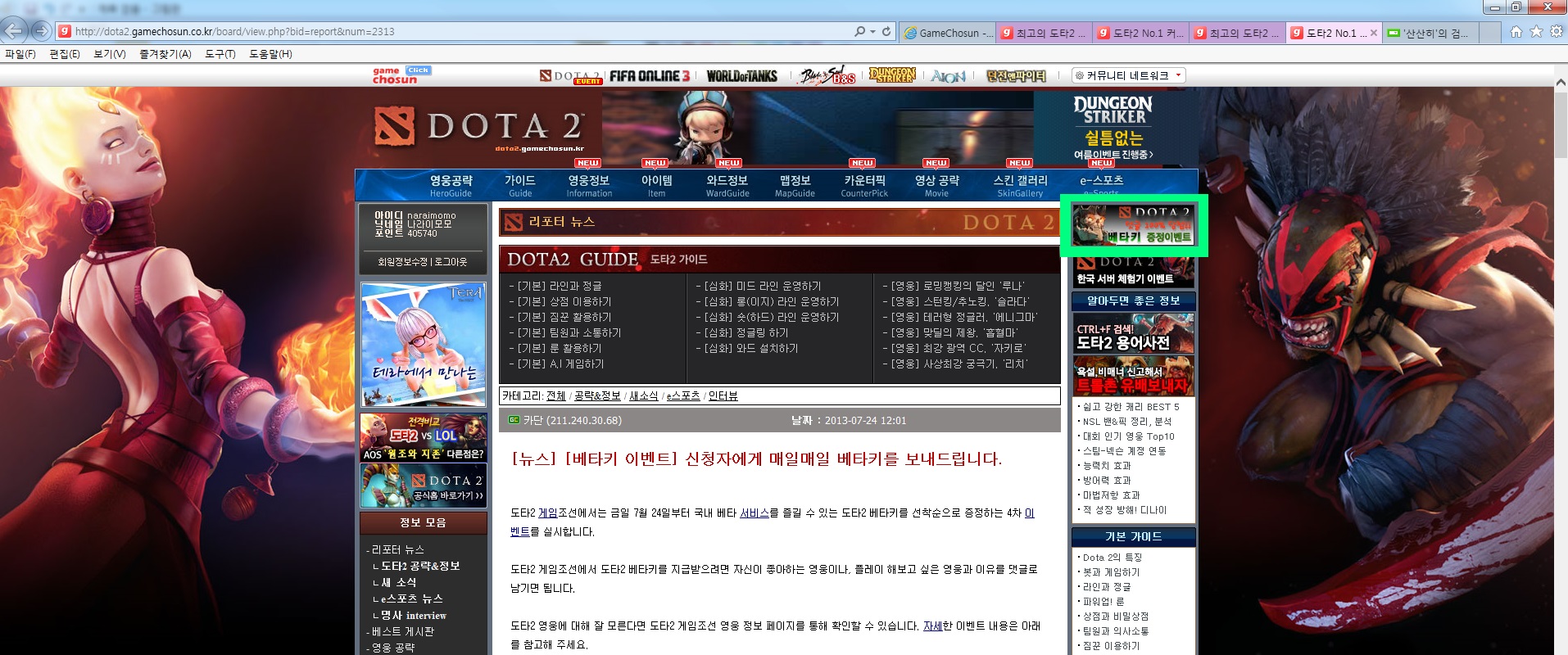Expand the 커뮤니티 네트워크 dropdown
The width and height of the screenshot is (1568, 655).
[1128, 75]
